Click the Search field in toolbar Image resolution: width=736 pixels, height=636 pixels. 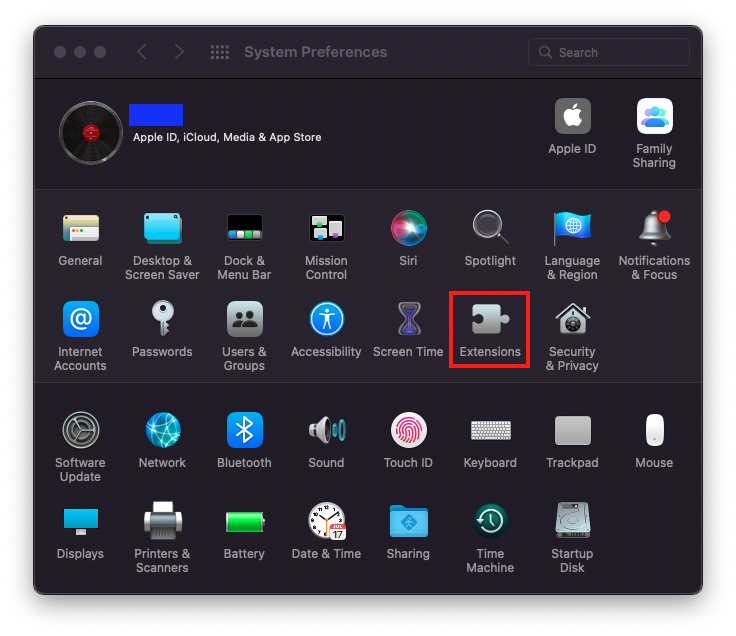point(608,52)
